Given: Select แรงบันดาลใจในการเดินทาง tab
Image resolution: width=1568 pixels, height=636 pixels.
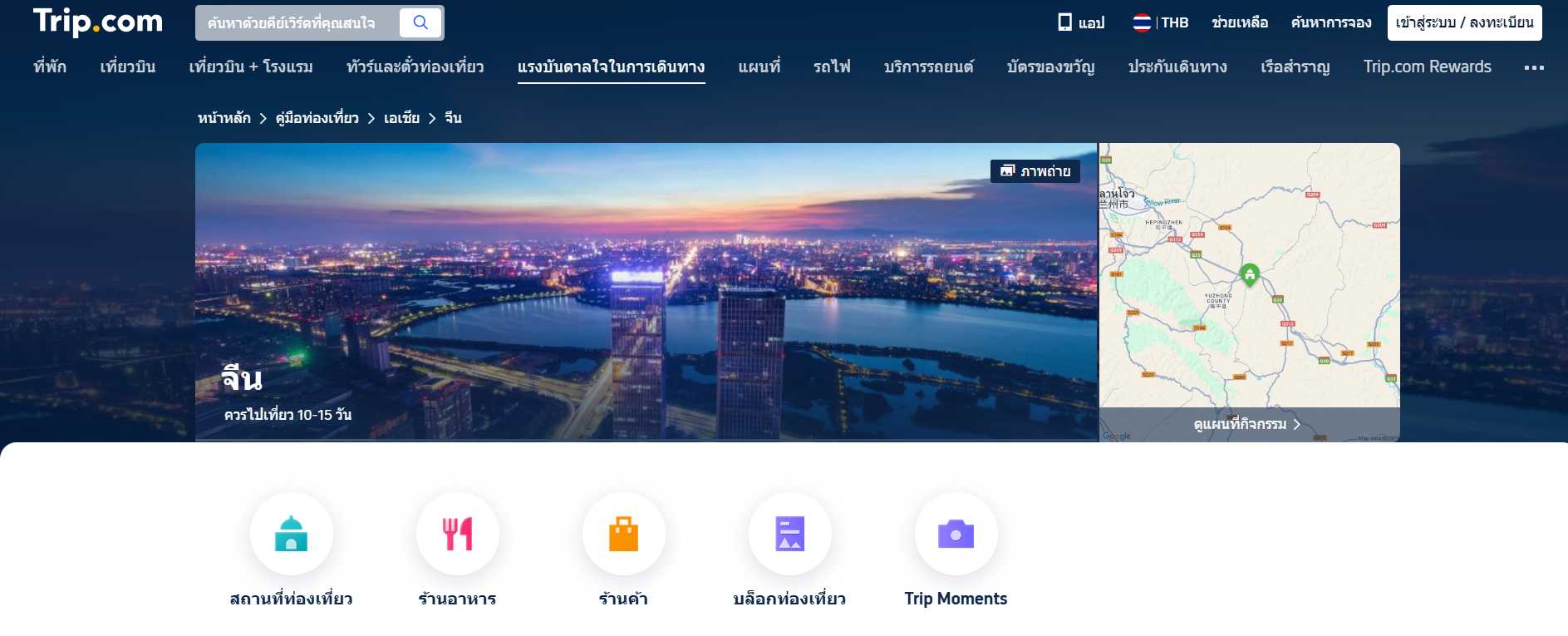Looking at the screenshot, I should (x=611, y=67).
